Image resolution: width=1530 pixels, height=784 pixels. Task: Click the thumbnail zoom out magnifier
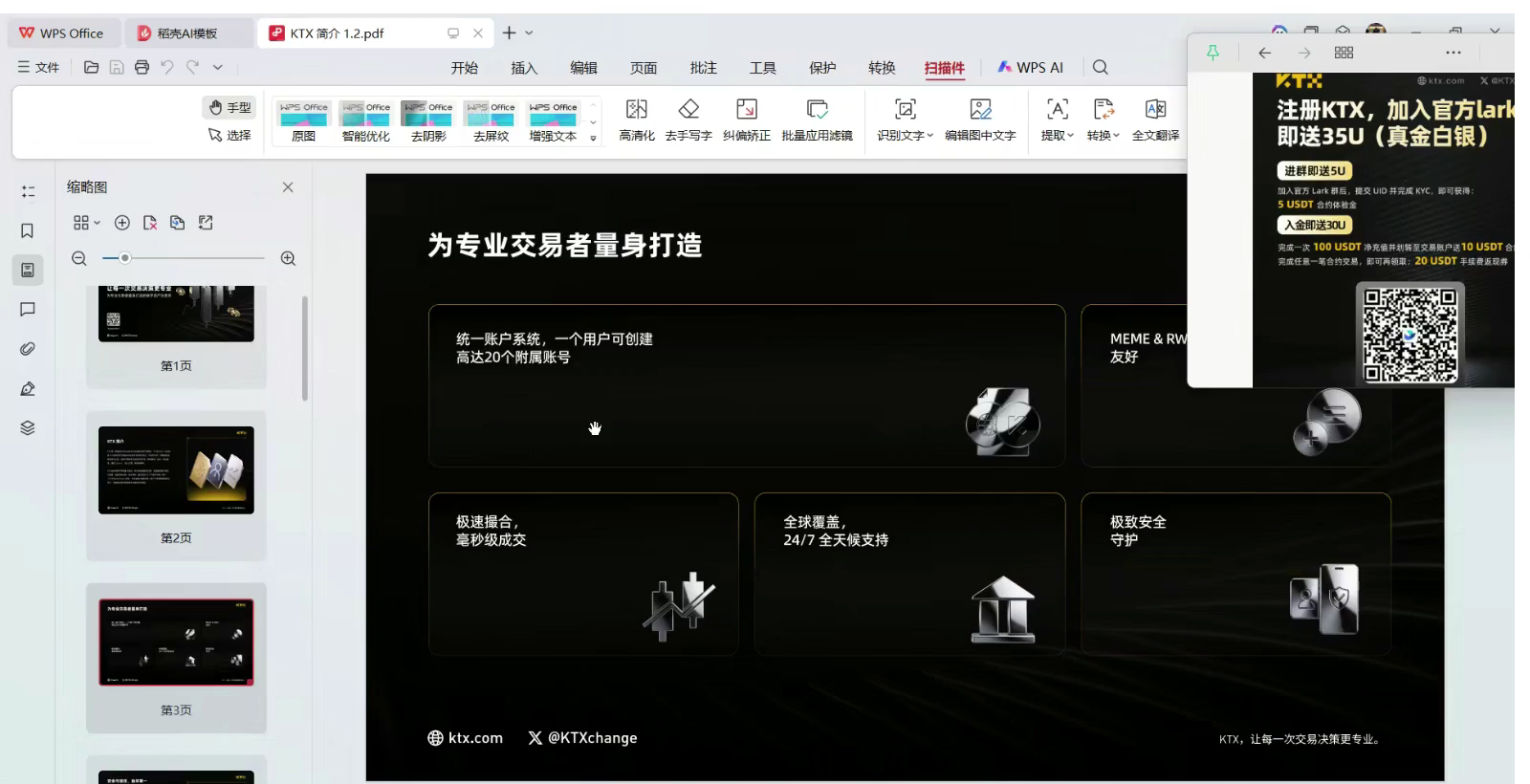(x=79, y=258)
